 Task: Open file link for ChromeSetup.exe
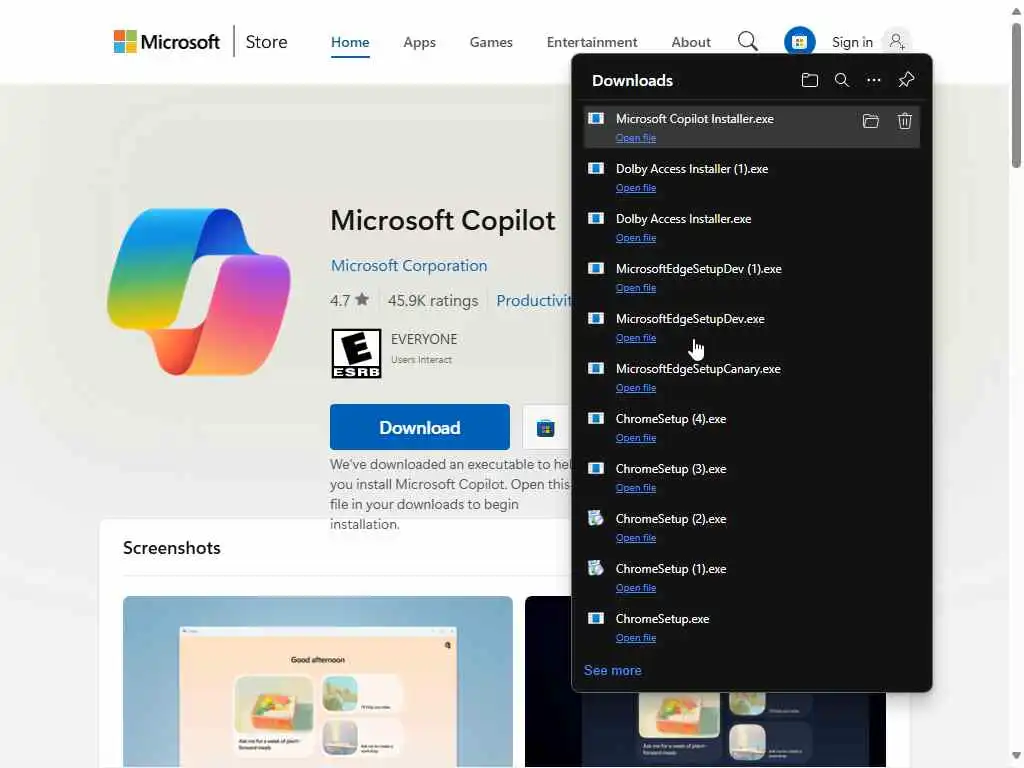pos(635,638)
